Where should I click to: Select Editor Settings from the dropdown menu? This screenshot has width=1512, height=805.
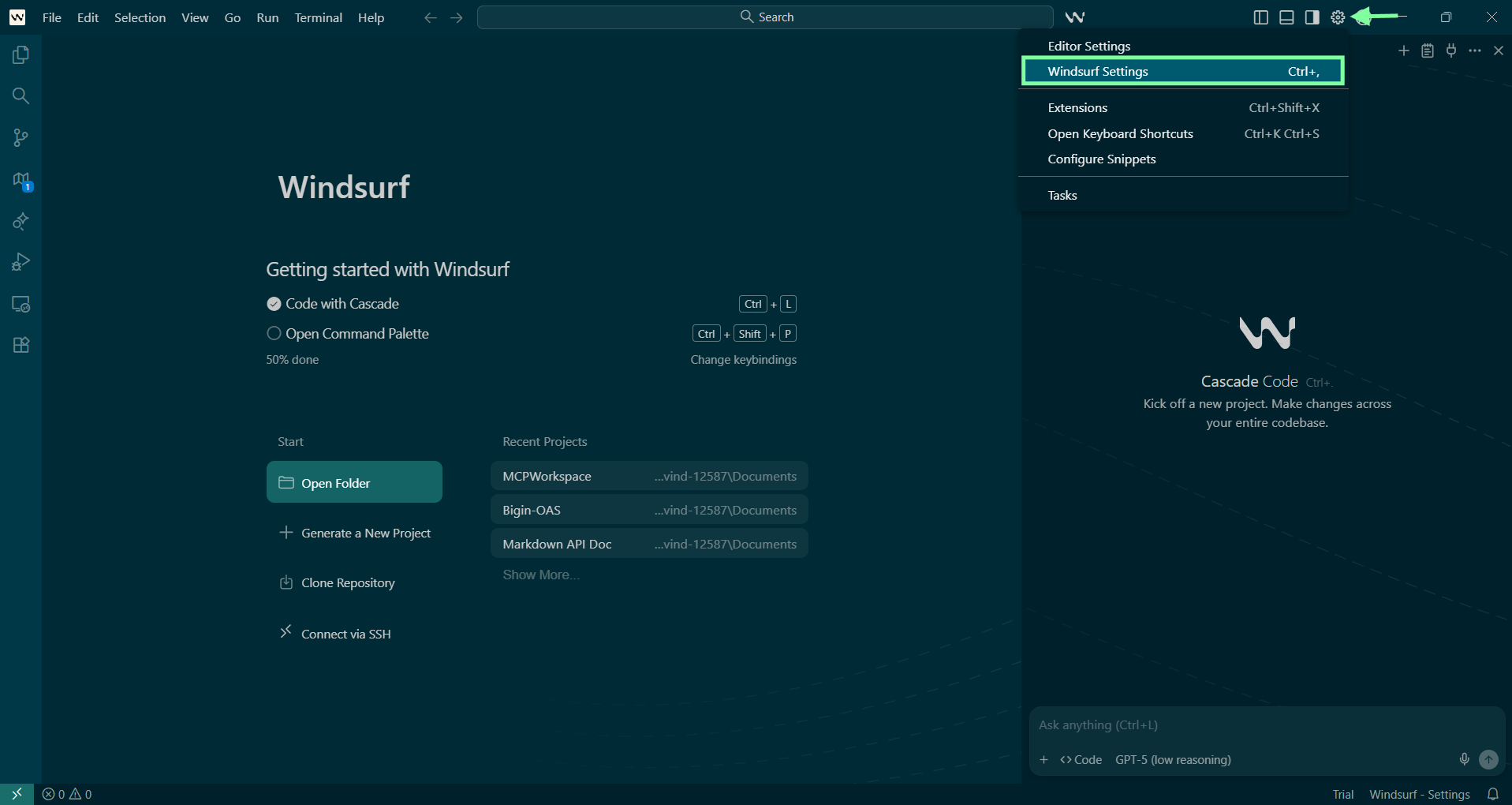[1183, 46]
